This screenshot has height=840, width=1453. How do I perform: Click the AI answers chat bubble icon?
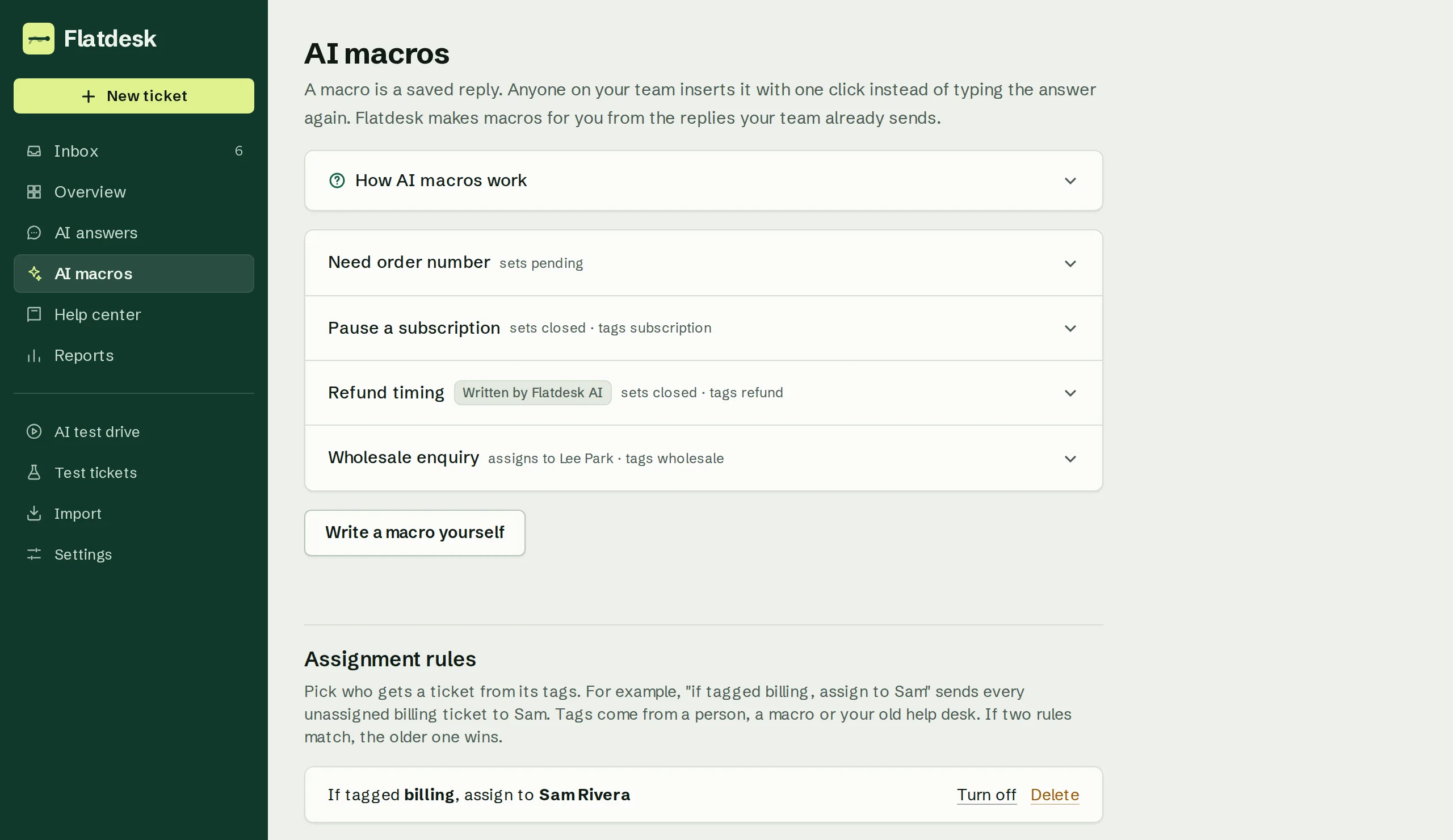[34, 233]
